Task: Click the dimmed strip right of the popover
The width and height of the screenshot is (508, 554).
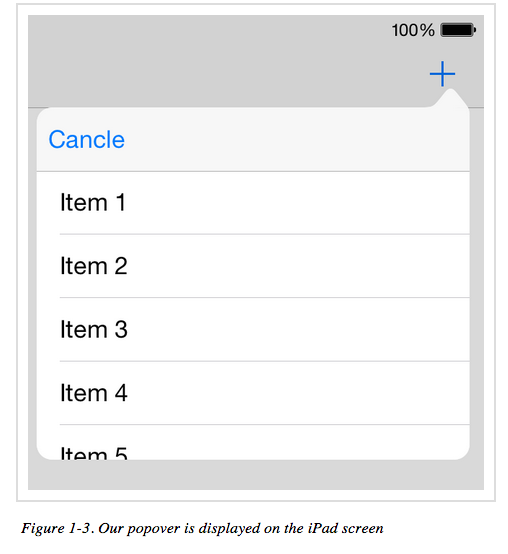Action: 477,283
